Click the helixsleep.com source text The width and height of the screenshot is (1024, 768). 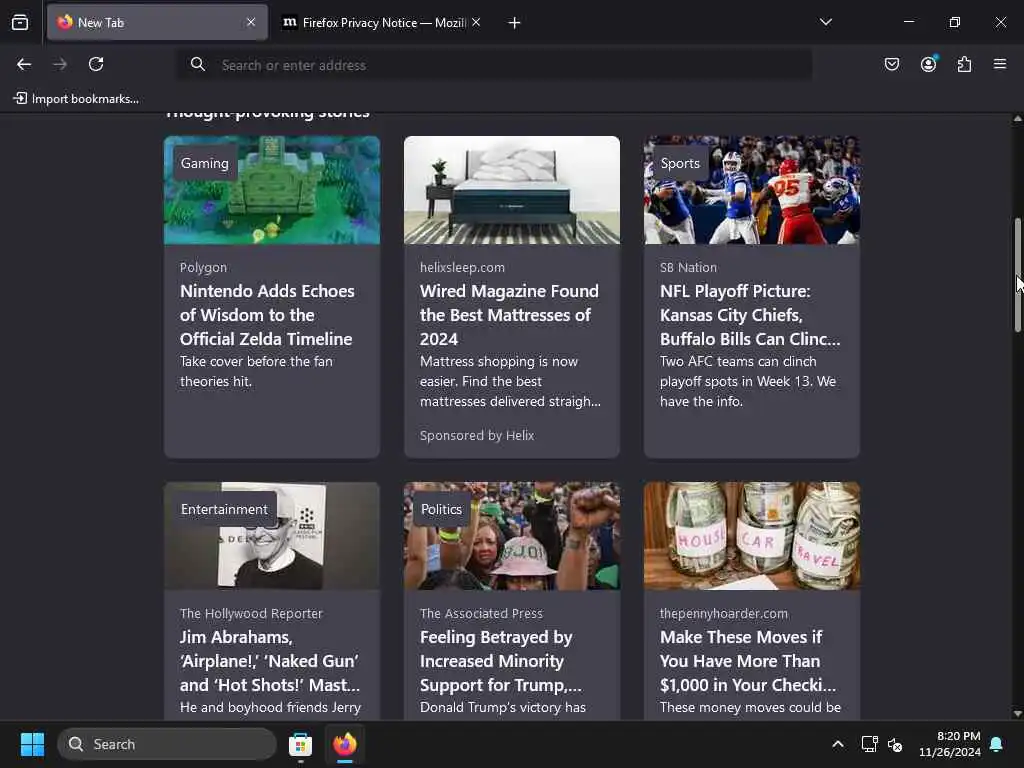click(x=462, y=267)
